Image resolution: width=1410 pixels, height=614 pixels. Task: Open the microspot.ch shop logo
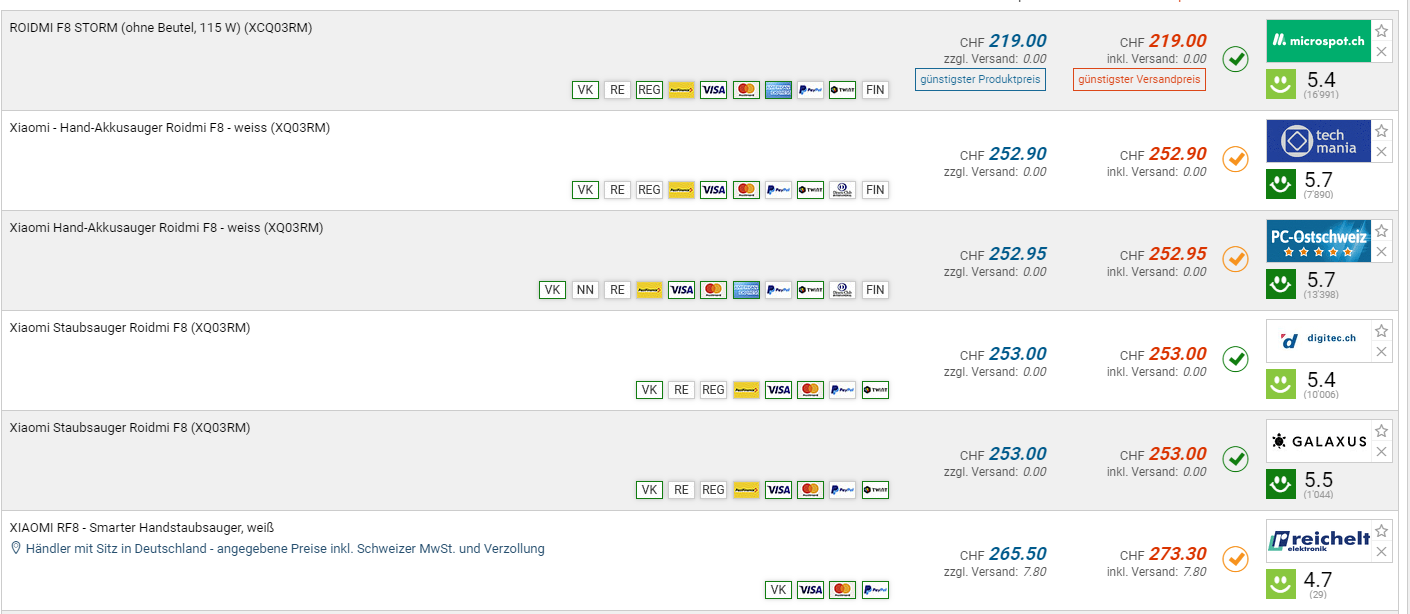point(1316,41)
